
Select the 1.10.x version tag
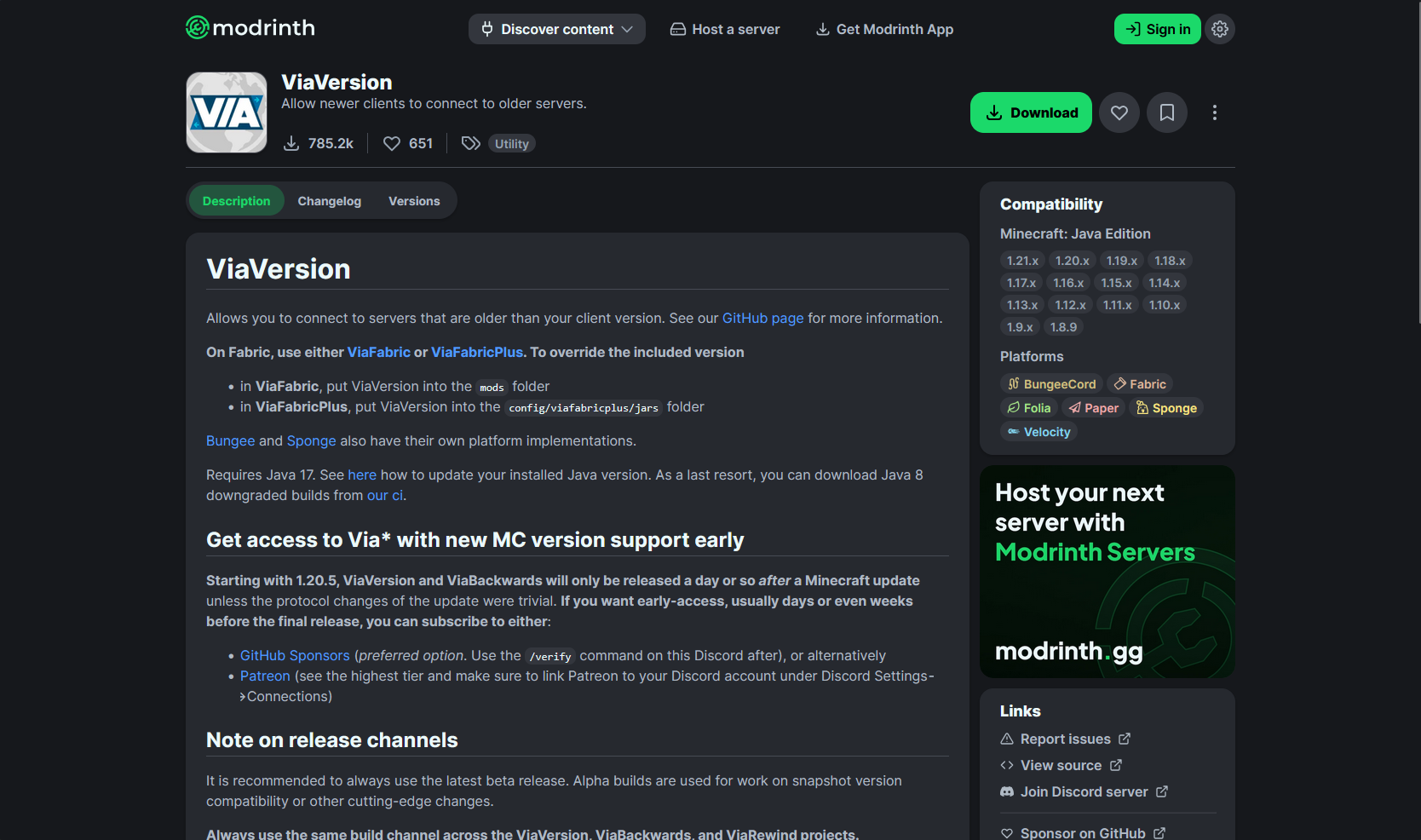tap(1165, 305)
